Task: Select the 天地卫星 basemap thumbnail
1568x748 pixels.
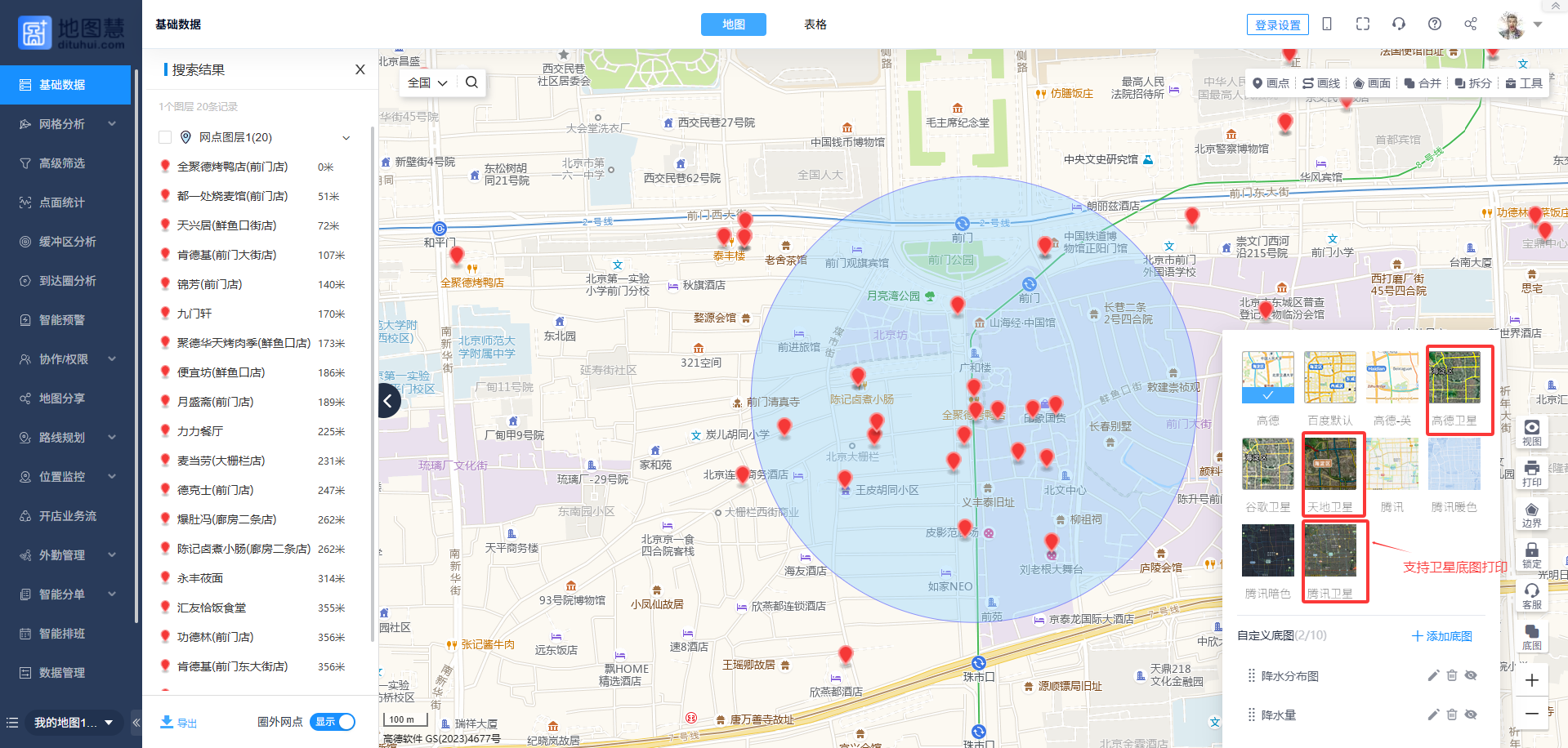Action: point(1329,465)
